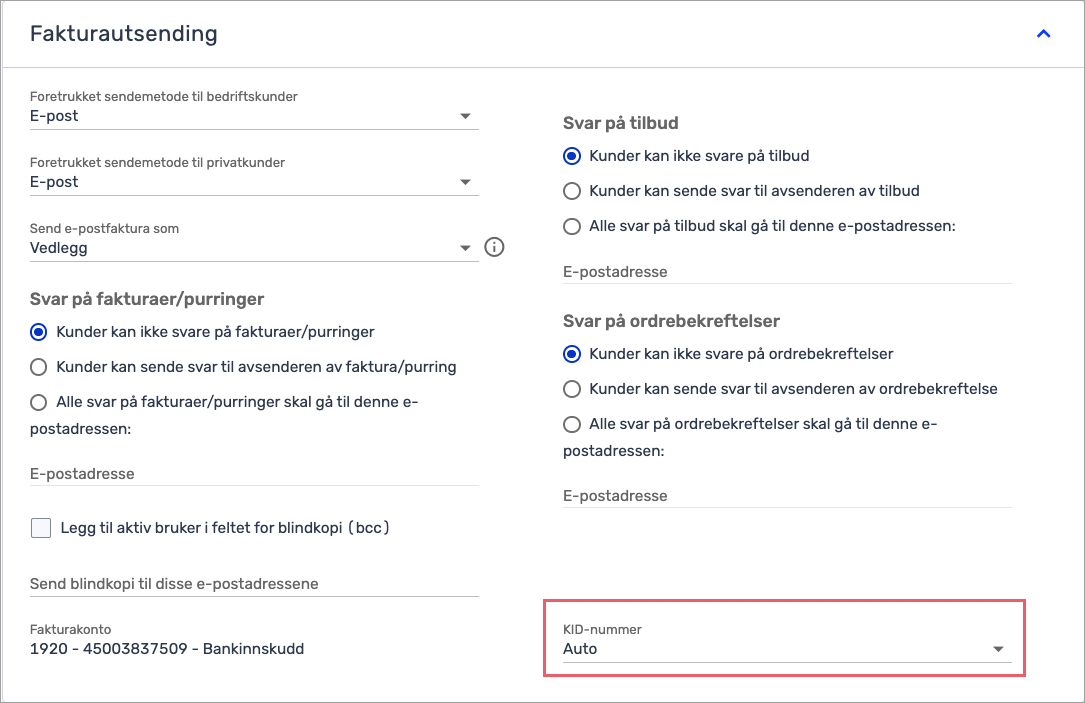Viewport: 1085px width, 703px height.
Task: Select Kunder kan ikke svare på fakturaer/purringer
Action: [x=39, y=331]
